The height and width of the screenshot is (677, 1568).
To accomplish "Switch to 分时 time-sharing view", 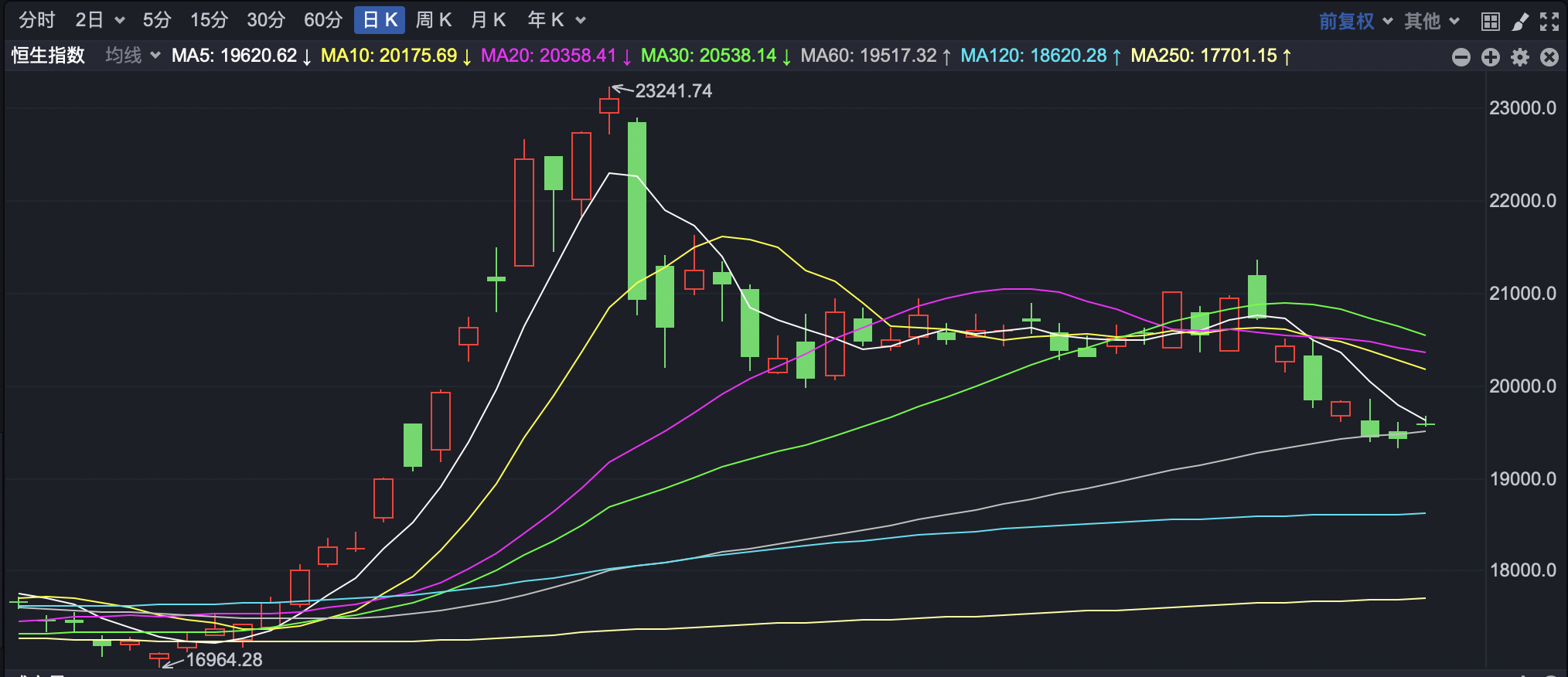I will point(37,20).
